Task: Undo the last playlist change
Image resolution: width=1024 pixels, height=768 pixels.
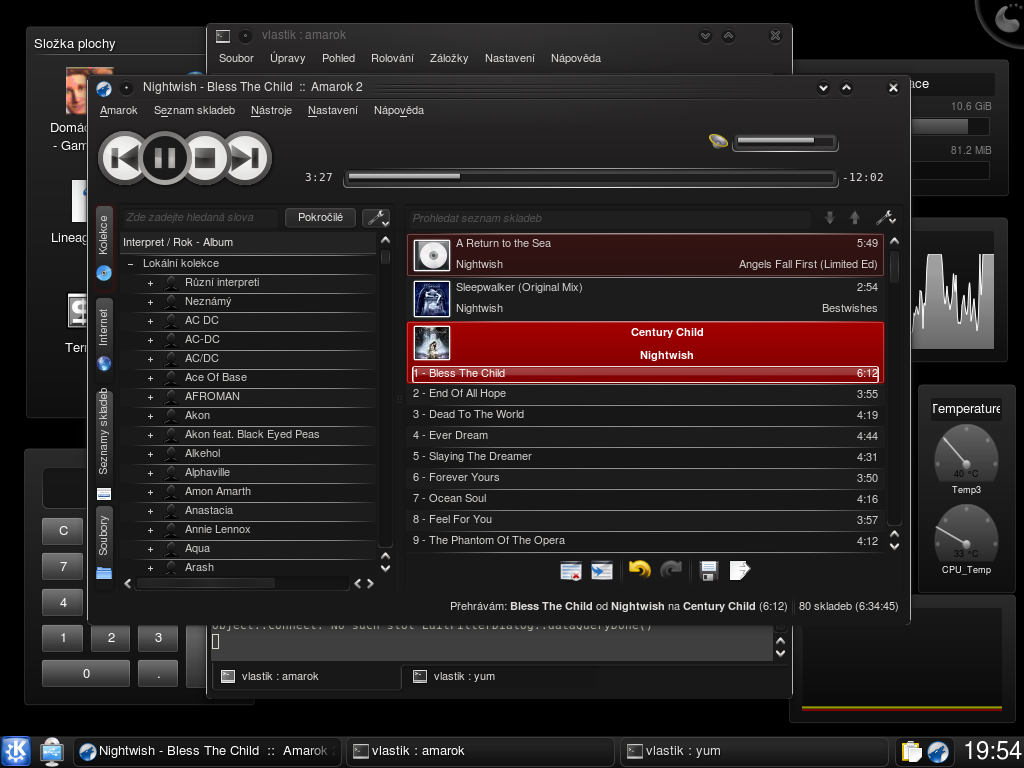Action: (x=639, y=569)
